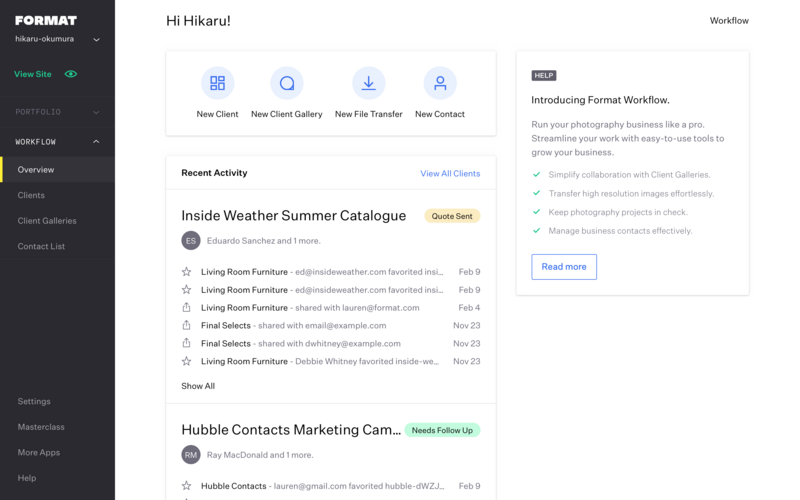The image size is (800, 500).
Task: Click 'Manage business contacts effectively.' item
Action: click(620, 231)
